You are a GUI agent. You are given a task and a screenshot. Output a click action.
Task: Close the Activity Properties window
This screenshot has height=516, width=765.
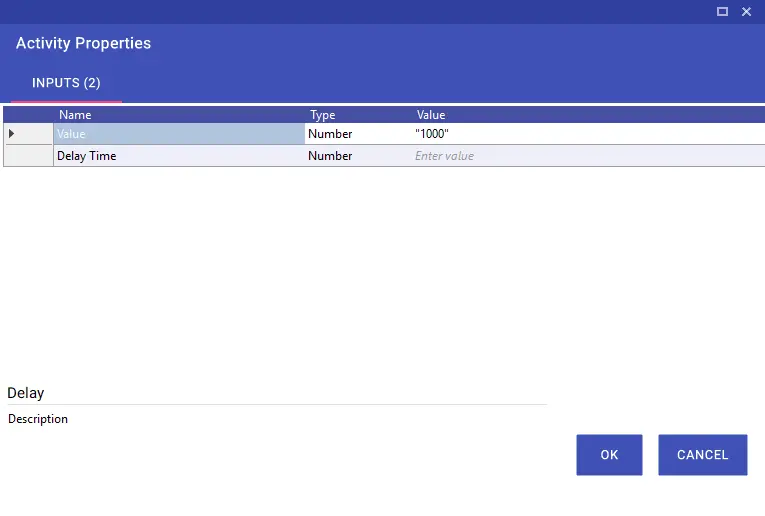click(746, 11)
